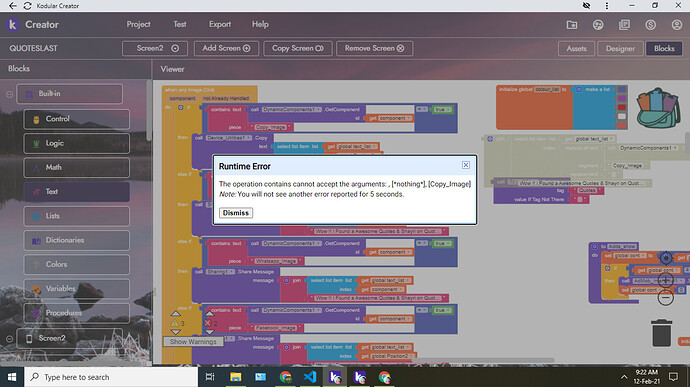Zoom out using the minus circle
Image resolution: width=690 pixels, height=387 pixels.
(x=665, y=298)
